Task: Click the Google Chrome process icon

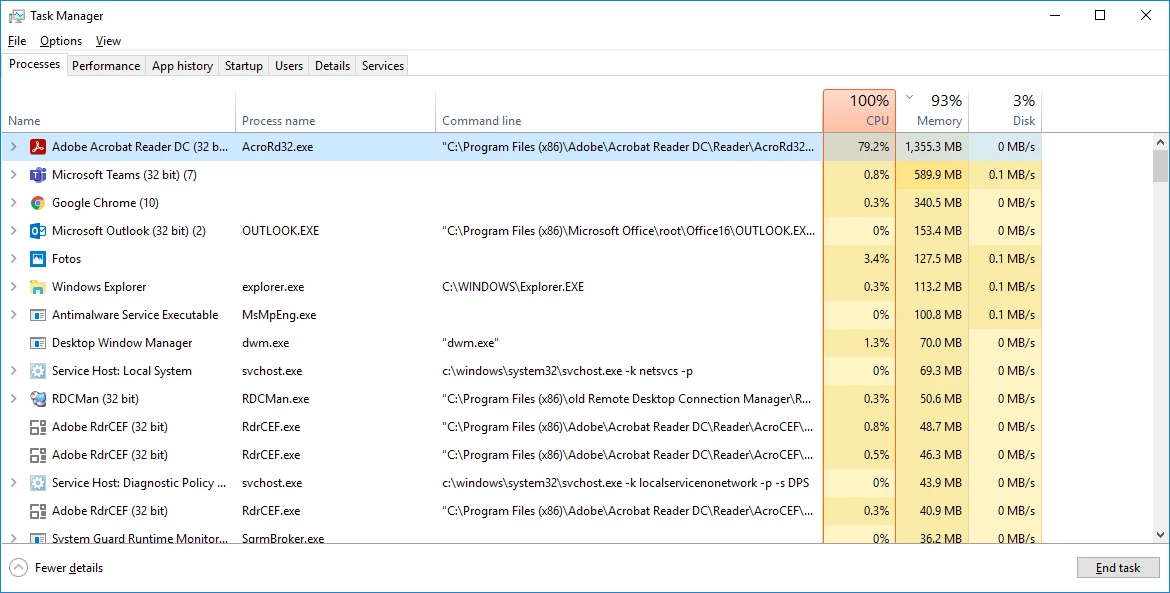Action: coord(37,203)
